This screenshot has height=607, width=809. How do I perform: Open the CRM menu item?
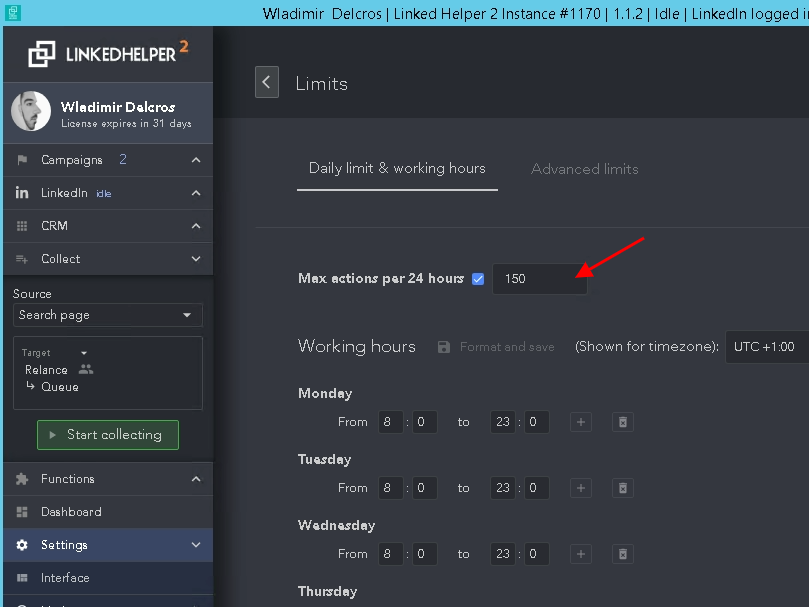pyautogui.click(x=108, y=226)
